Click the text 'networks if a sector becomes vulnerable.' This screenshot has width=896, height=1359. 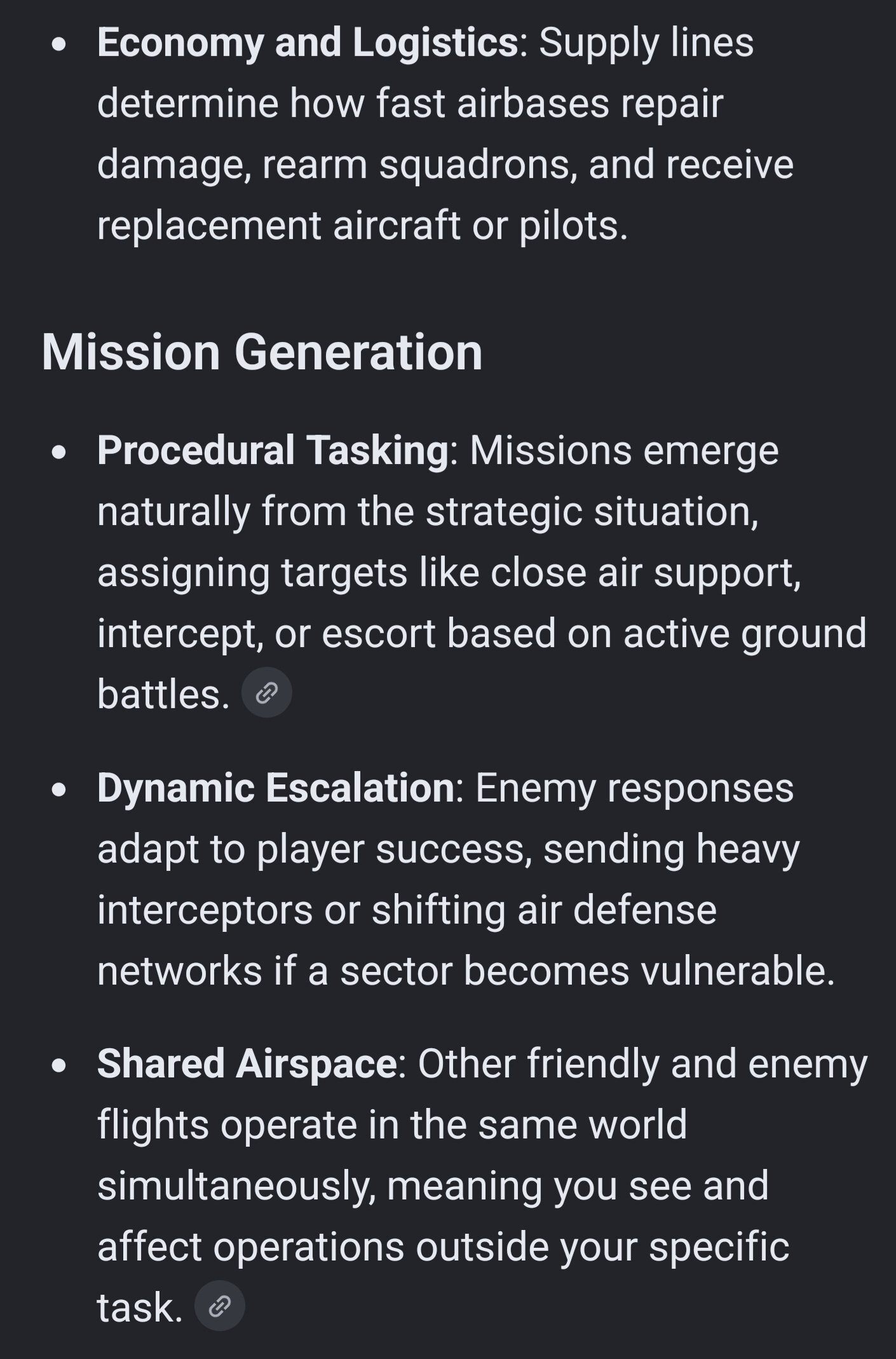tap(466, 971)
